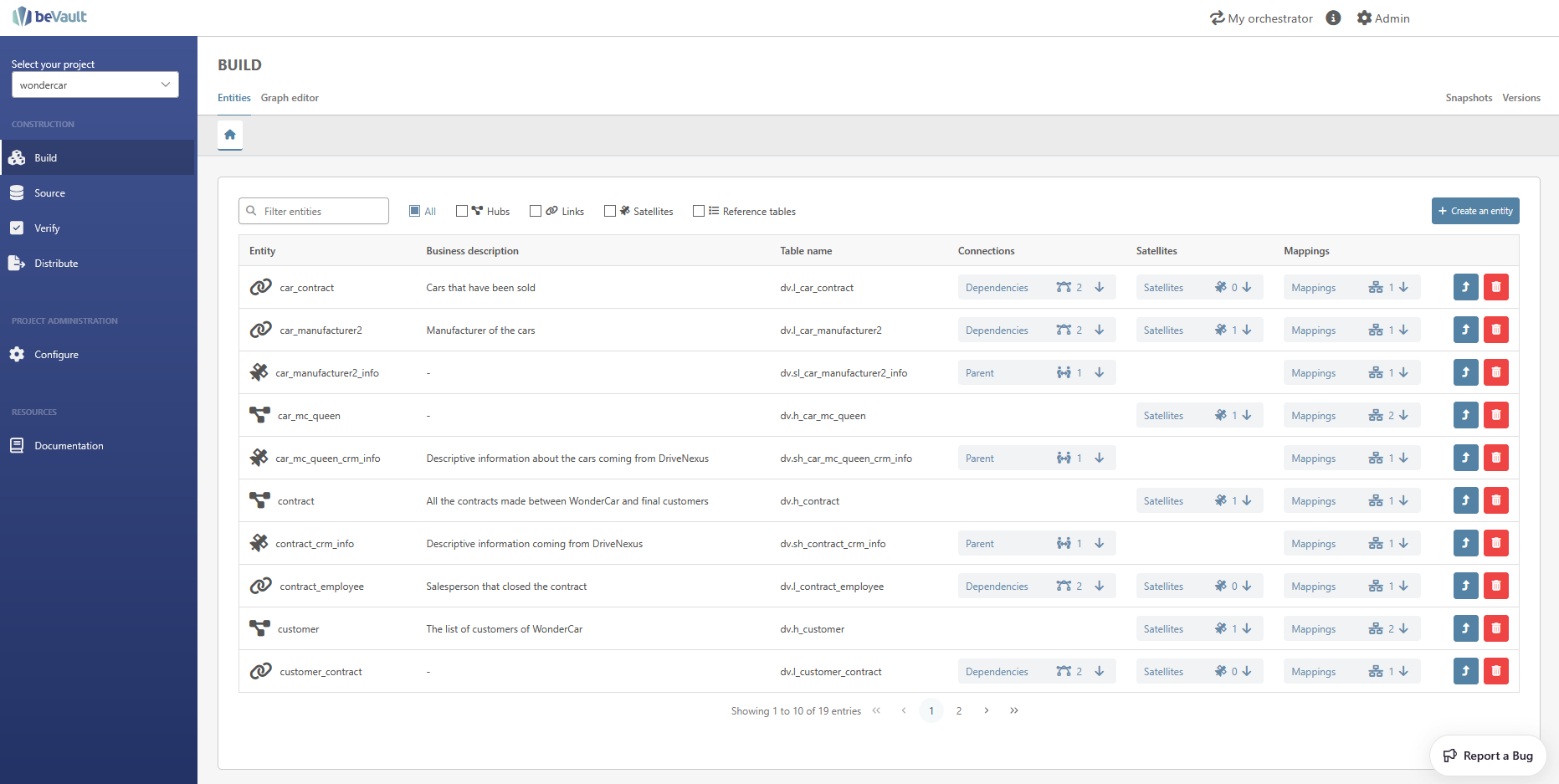Go to page 2 of entities
The height and width of the screenshot is (784, 1559).
click(x=959, y=710)
